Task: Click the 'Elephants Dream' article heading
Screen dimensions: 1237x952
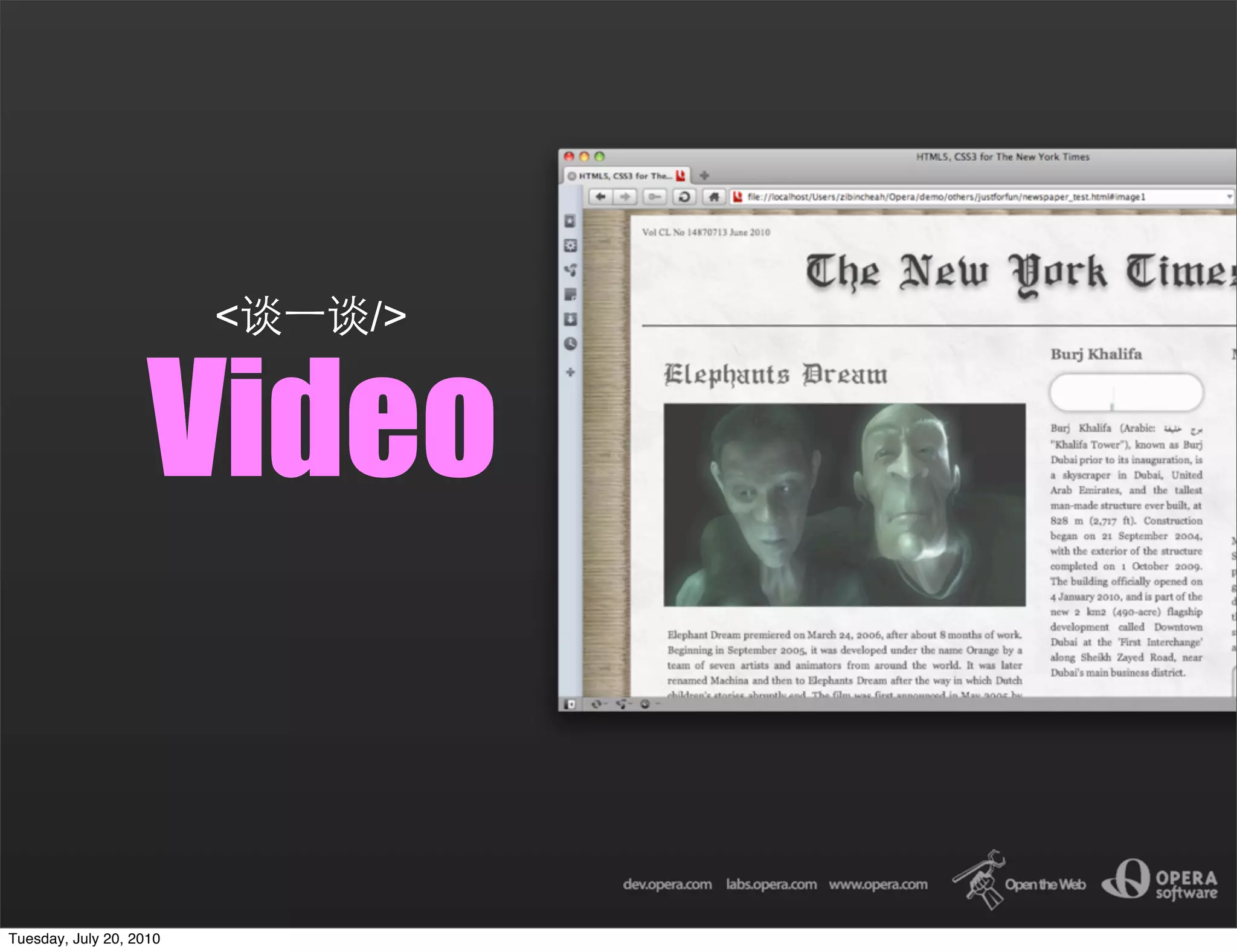Action: coord(776,375)
